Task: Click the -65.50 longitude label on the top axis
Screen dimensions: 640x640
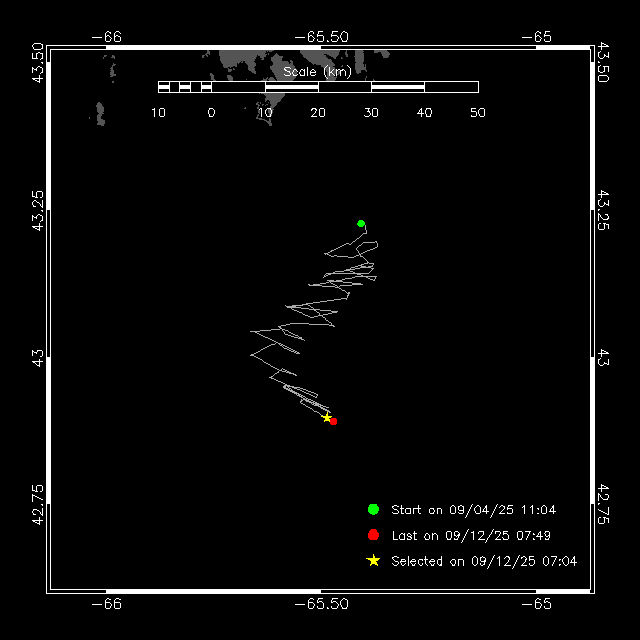Action: 320,37
